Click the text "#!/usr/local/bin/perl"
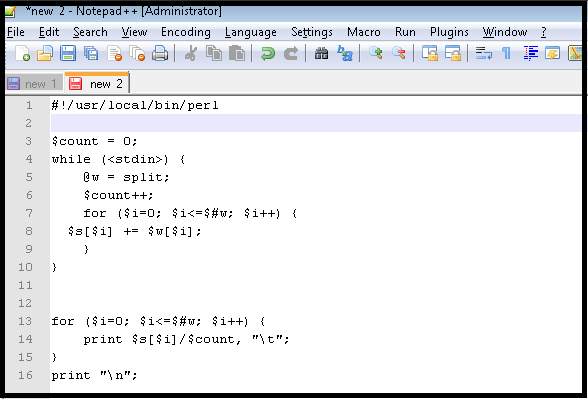Image resolution: width=588 pixels, height=399 pixels. point(135,105)
